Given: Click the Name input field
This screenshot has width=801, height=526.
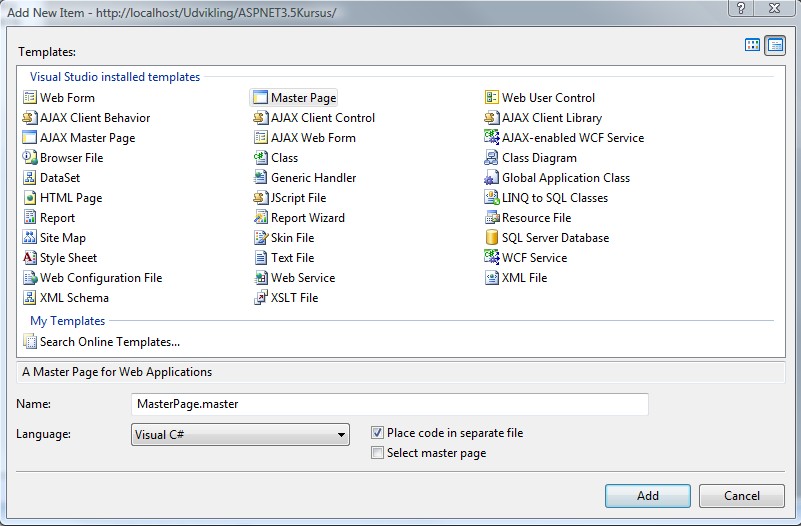Looking at the screenshot, I should (x=390, y=404).
